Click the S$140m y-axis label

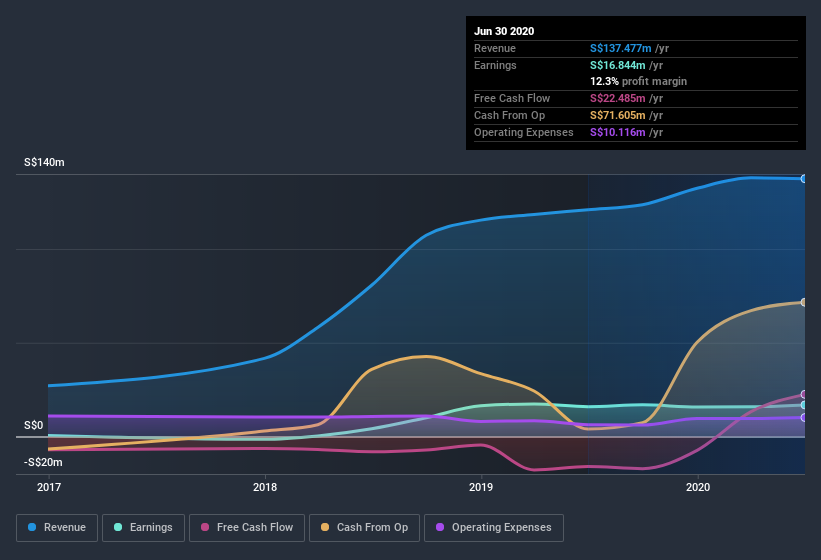click(44, 162)
